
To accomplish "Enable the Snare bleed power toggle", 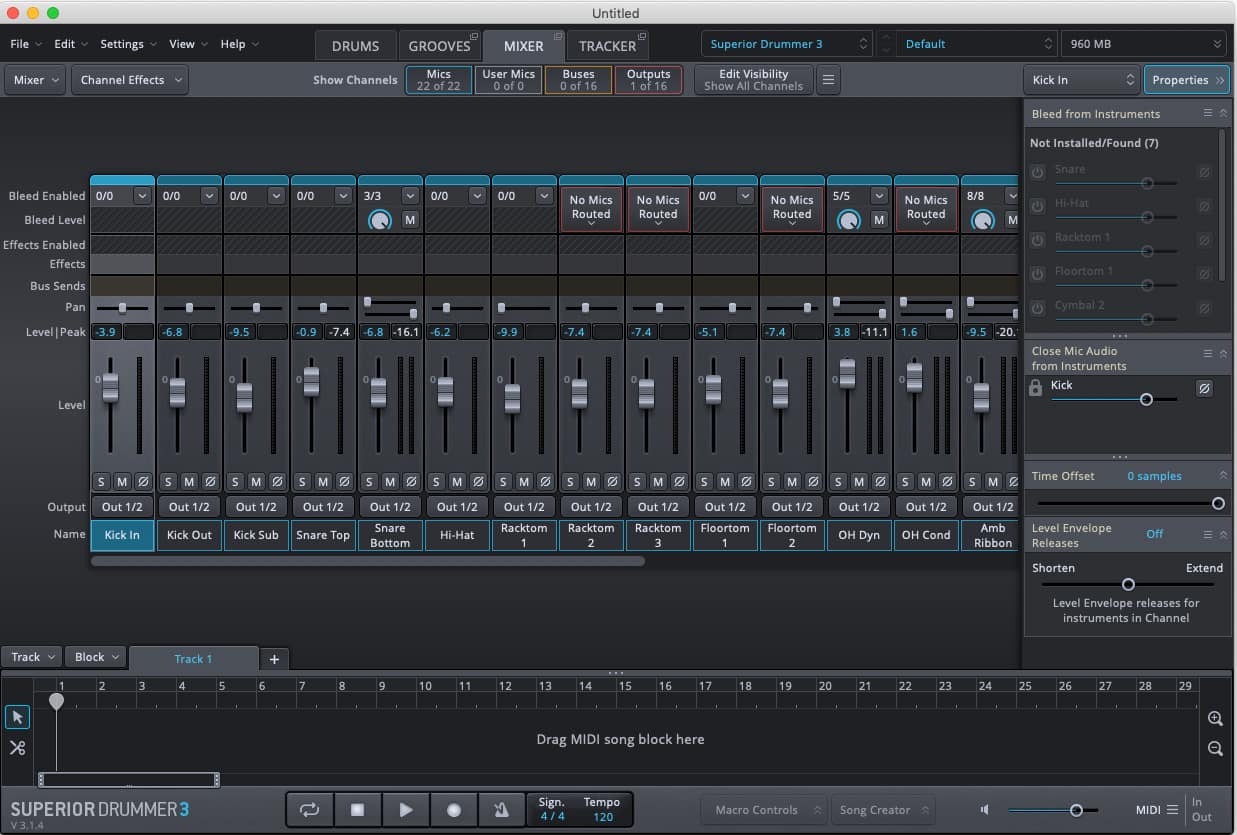I will coord(1037,172).
